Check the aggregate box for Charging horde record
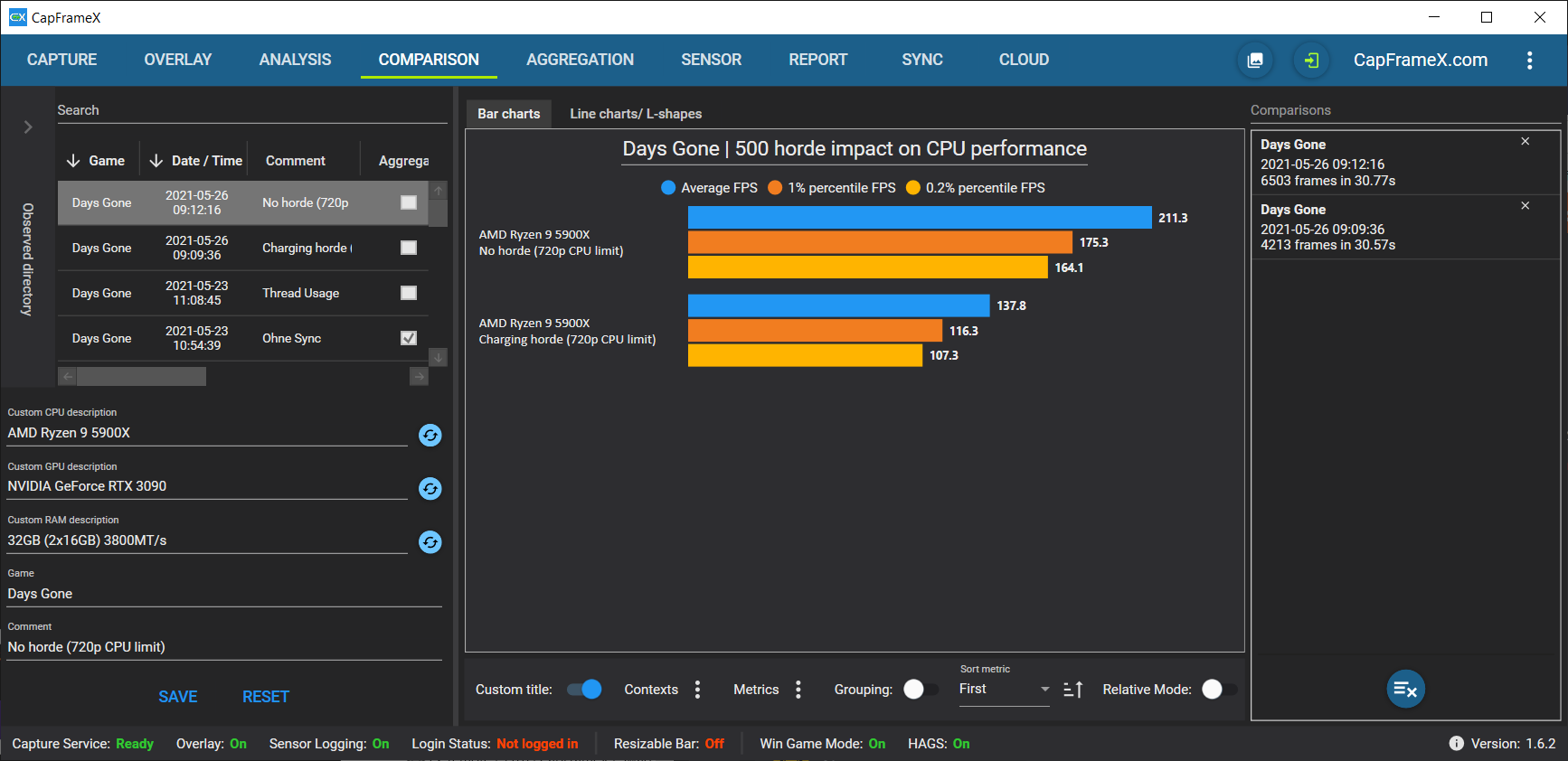Viewport: 1568px width, 761px height. coord(409,248)
